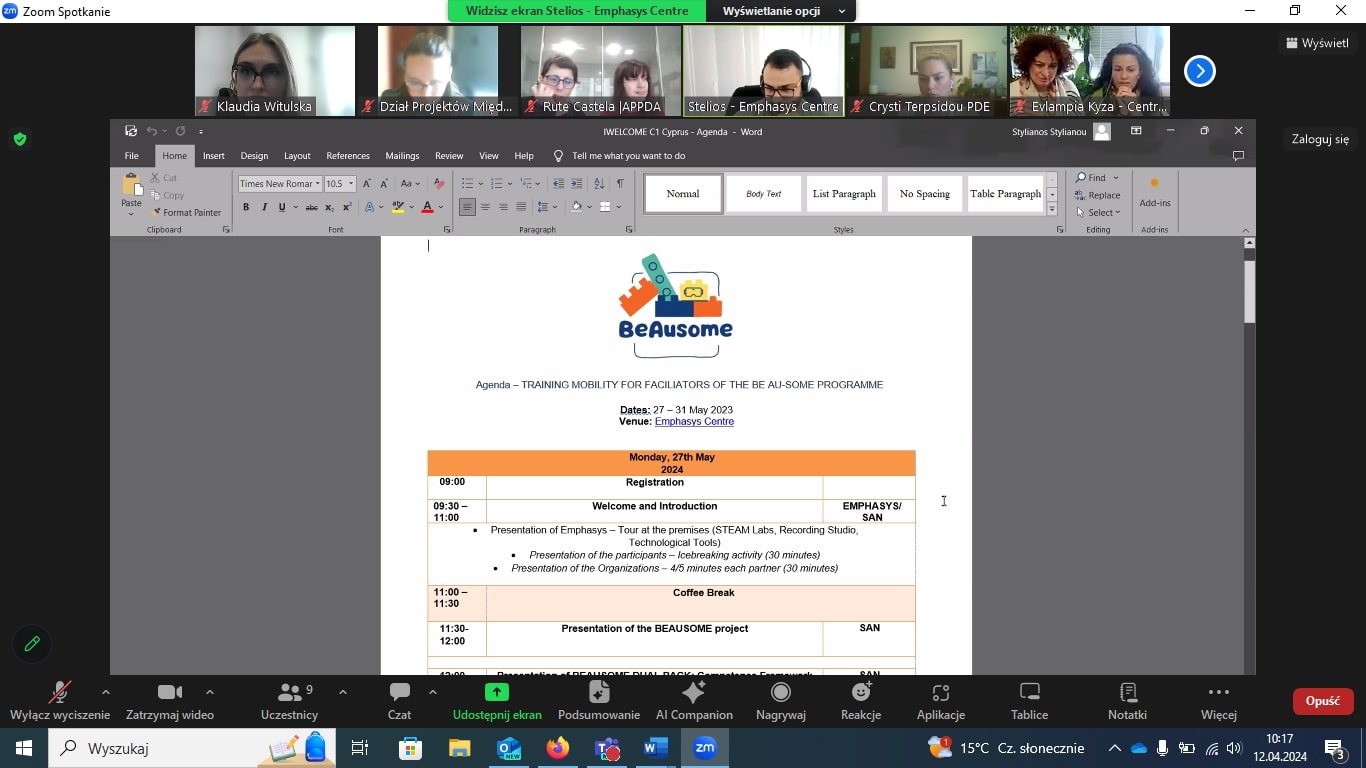Open Microsoft Teams from the taskbar
The image size is (1366, 768).
[606, 748]
